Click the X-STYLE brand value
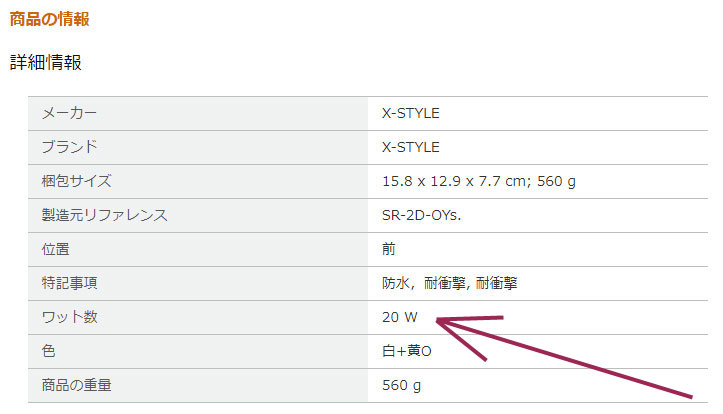723x414 pixels. (x=410, y=148)
